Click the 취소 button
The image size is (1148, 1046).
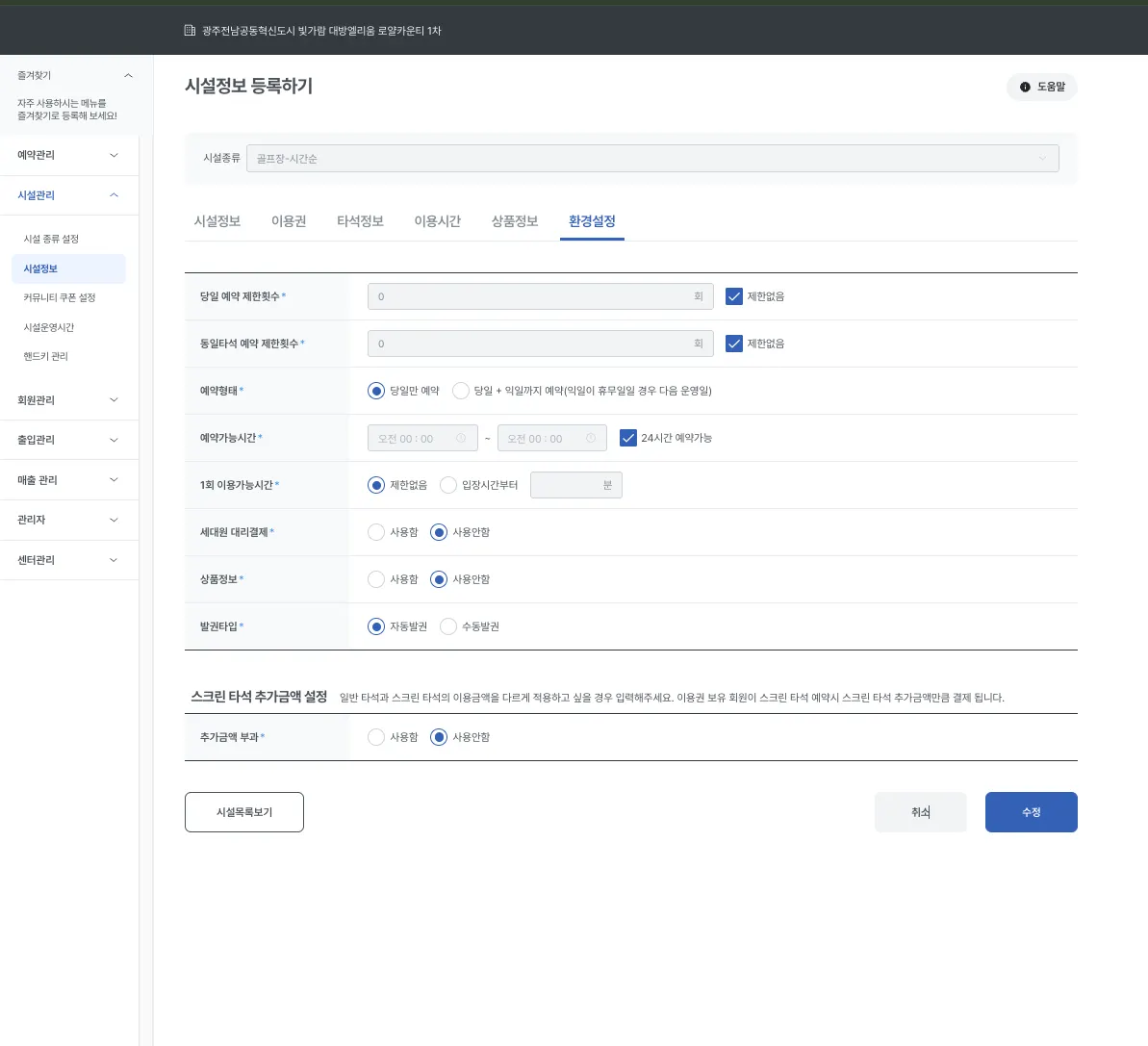(x=920, y=812)
